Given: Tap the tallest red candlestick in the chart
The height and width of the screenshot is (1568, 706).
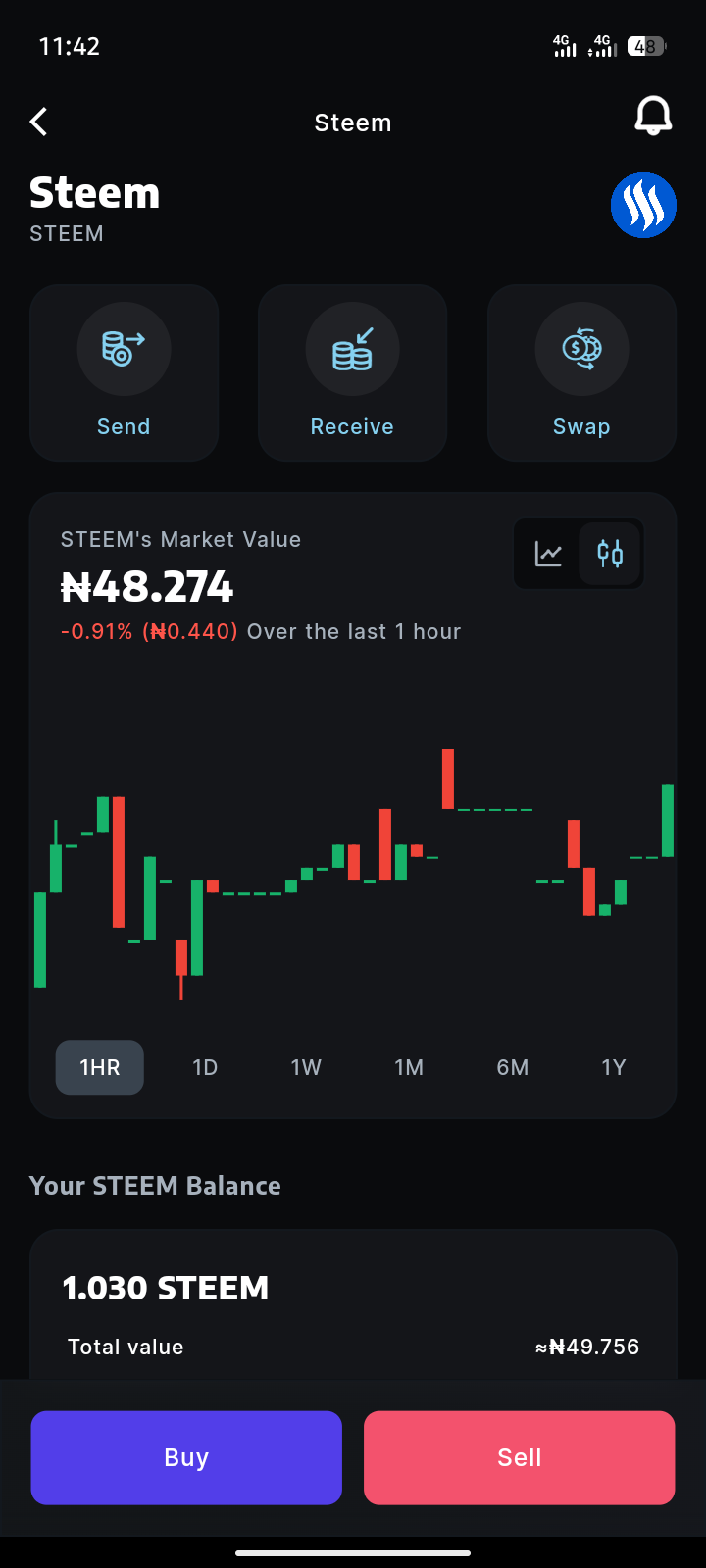Looking at the screenshot, I should (x=119, y=861).
